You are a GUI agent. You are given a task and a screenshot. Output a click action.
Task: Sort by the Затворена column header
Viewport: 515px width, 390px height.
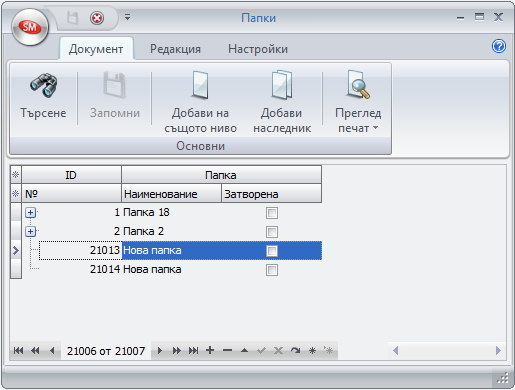pyautogui.click(x=271, y=194)
